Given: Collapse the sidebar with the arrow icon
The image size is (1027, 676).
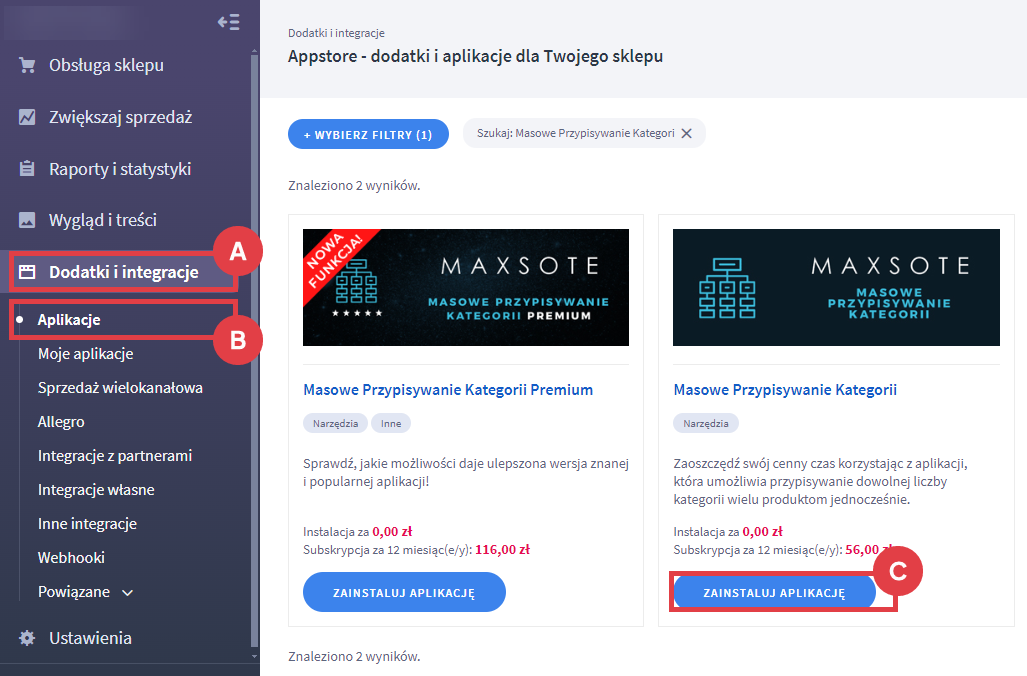Looking at the screenshot, I should [228, 22].
